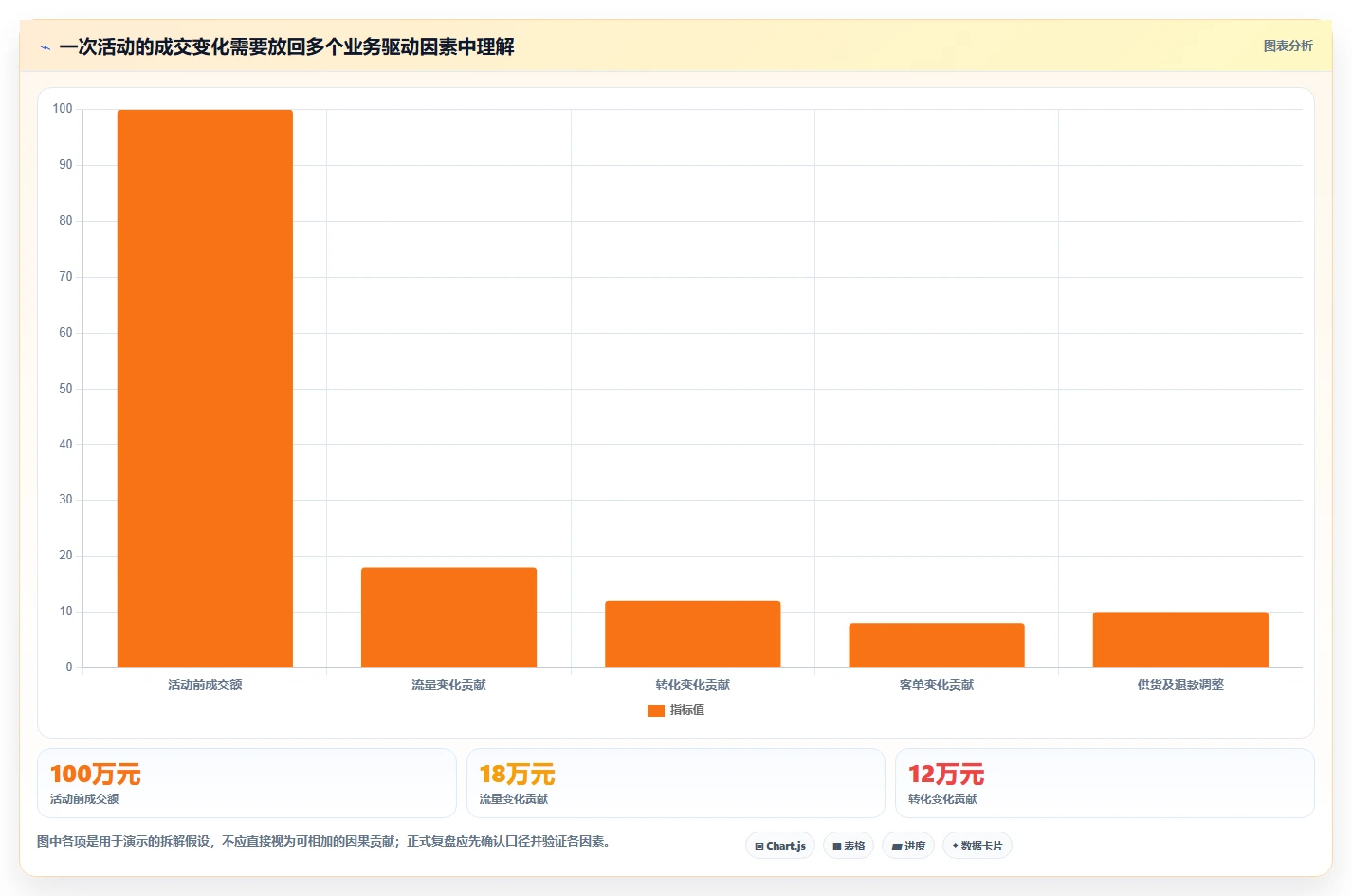Click the 活动前成交额 x-axis label

point(205,685)
